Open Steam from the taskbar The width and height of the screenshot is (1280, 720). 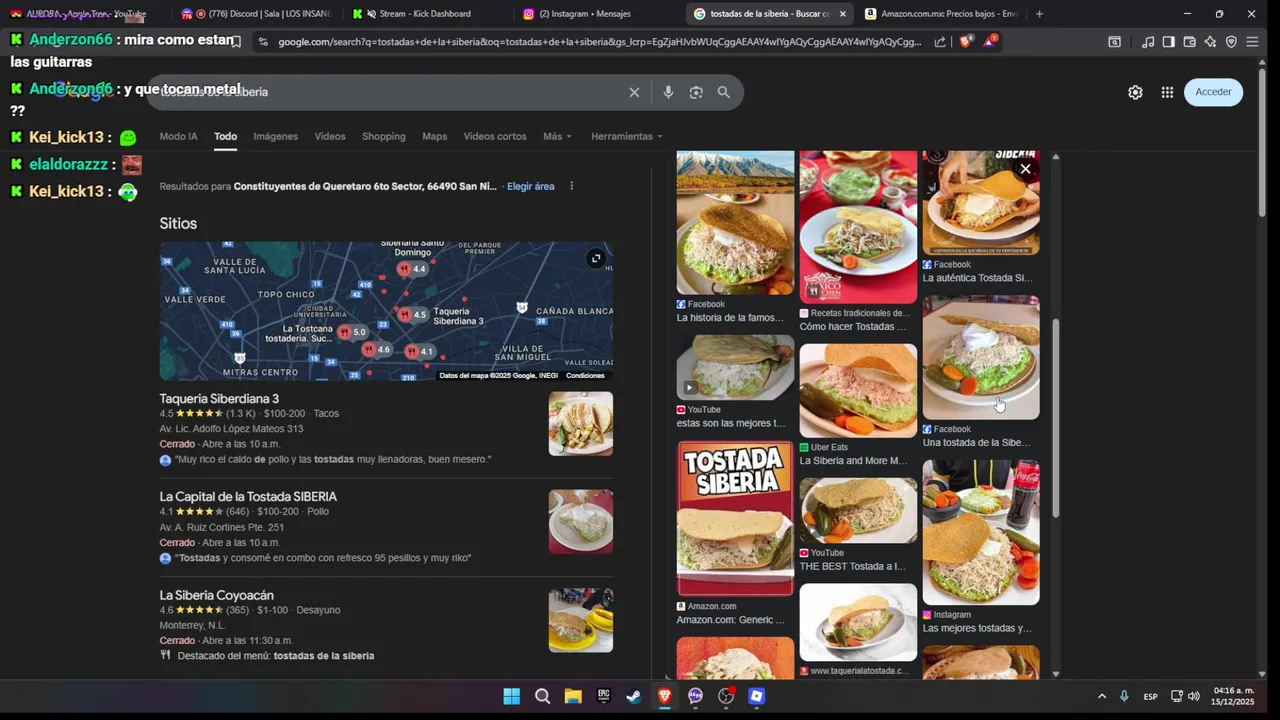pos(634,696)
